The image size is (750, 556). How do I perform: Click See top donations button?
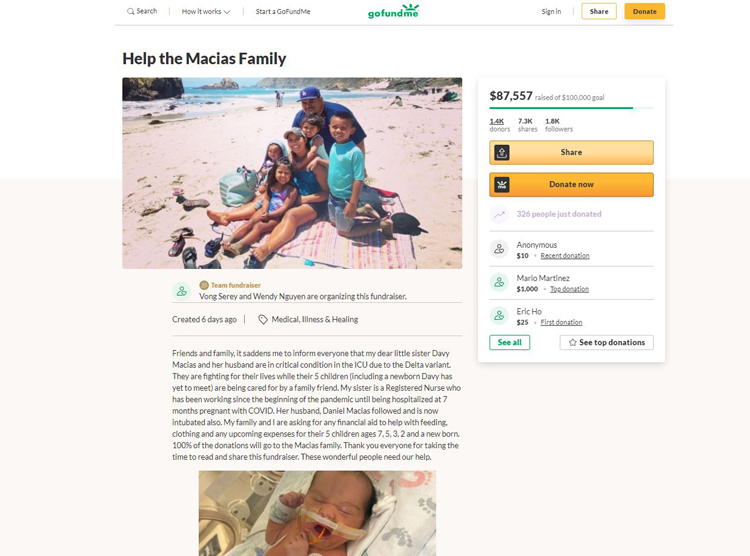[607, 343]
